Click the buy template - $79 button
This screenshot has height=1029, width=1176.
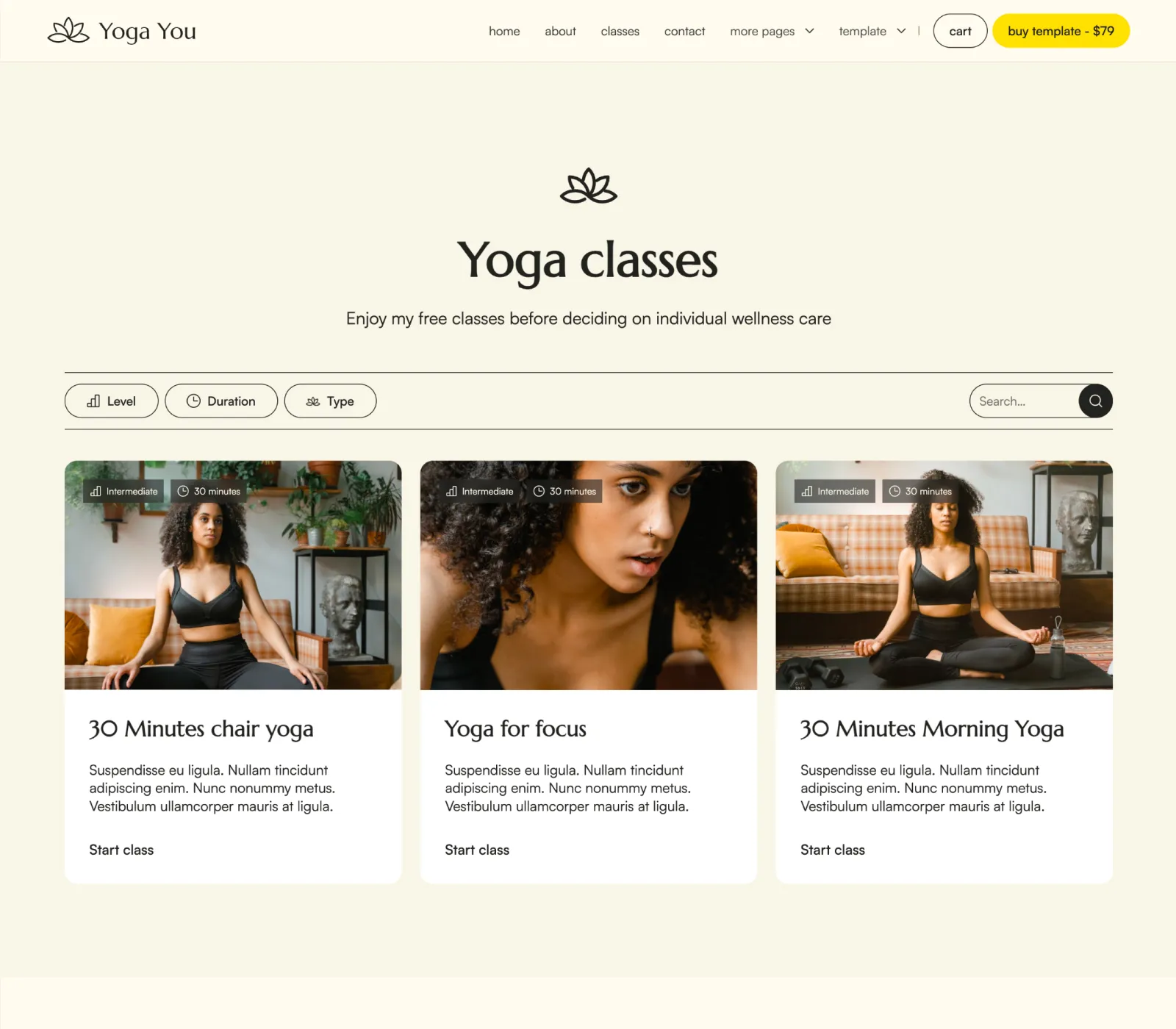tap(1061, 31)
